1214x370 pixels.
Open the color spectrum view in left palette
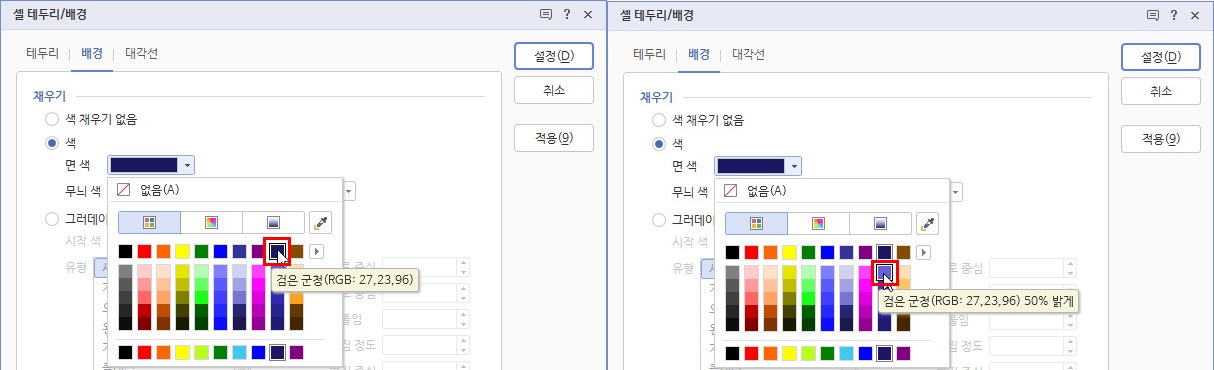[x=211, y=222]
